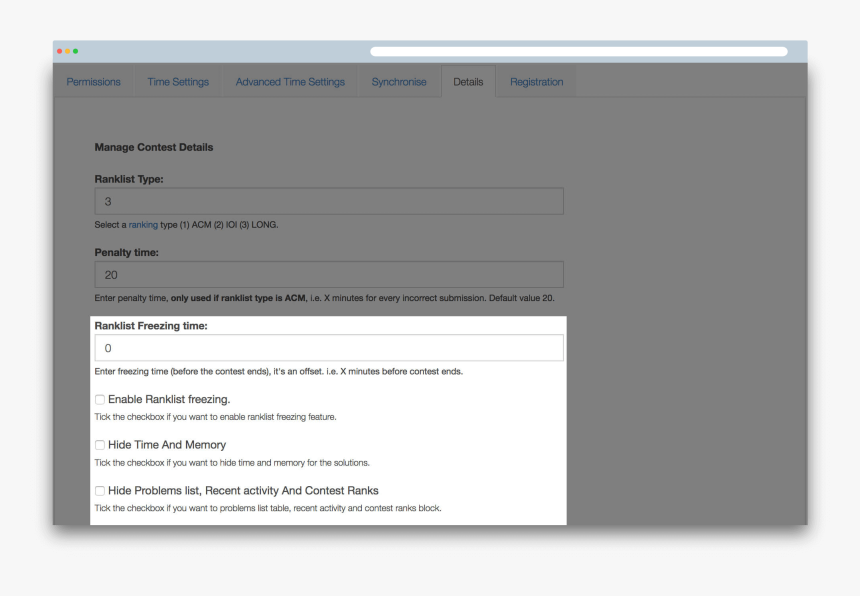Click the 'Hide Time And Memory' label text

pos(167,445)
